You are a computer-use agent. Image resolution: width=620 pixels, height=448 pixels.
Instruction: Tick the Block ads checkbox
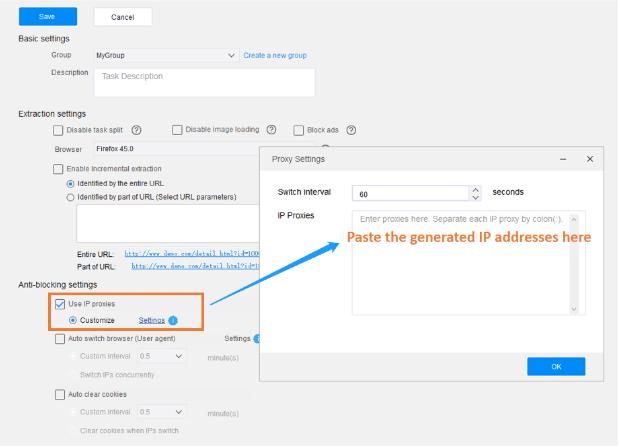point(299,130)
